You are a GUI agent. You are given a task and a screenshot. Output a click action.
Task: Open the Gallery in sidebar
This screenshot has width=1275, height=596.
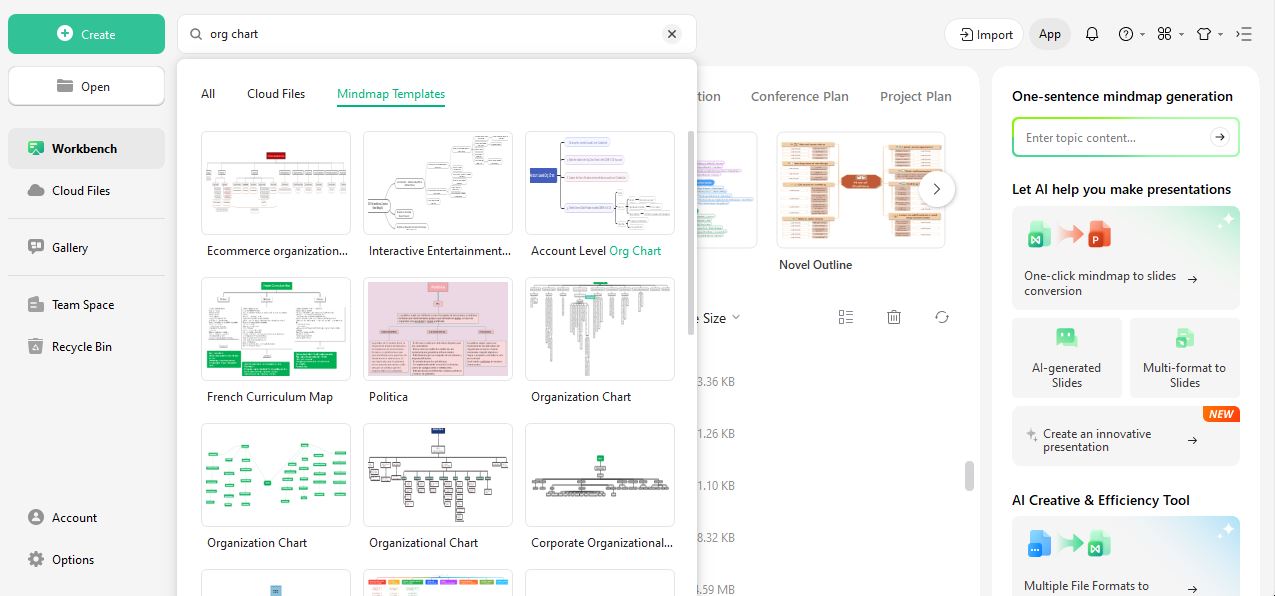(86, 247)
